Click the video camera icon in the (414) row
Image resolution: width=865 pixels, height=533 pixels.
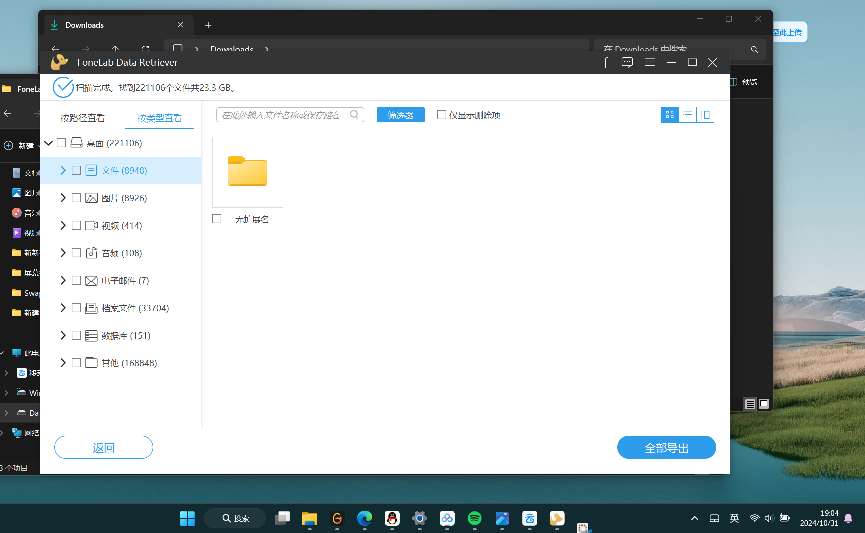92,226
